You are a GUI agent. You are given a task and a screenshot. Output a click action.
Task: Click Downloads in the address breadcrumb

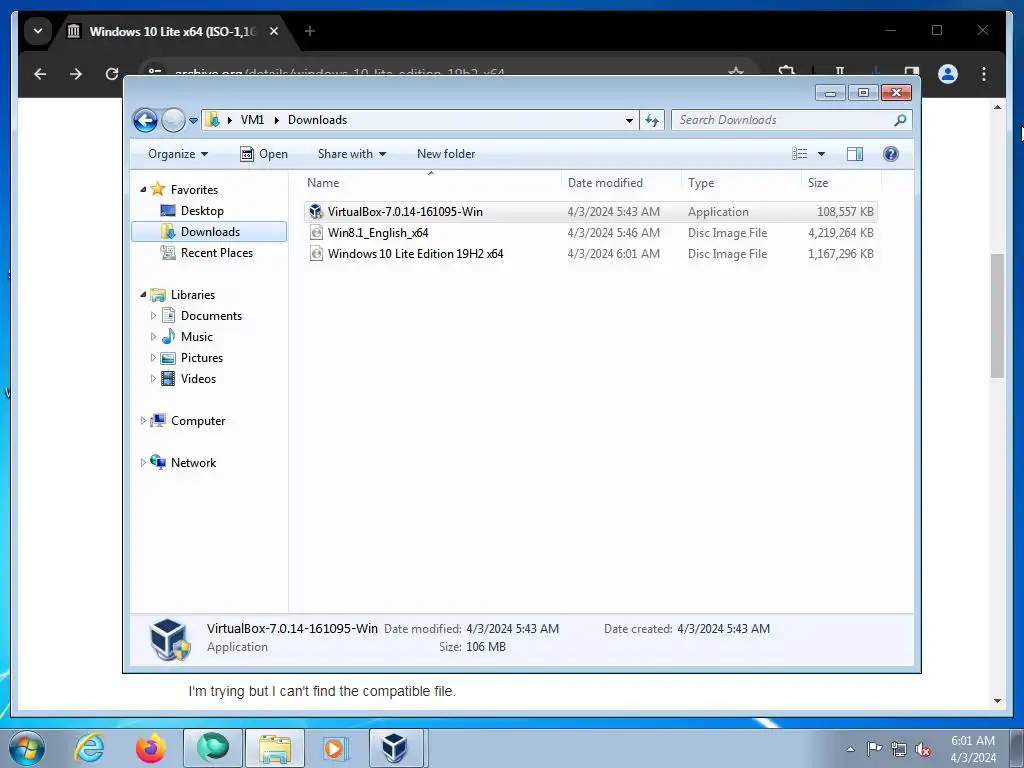tap(317, 120)
